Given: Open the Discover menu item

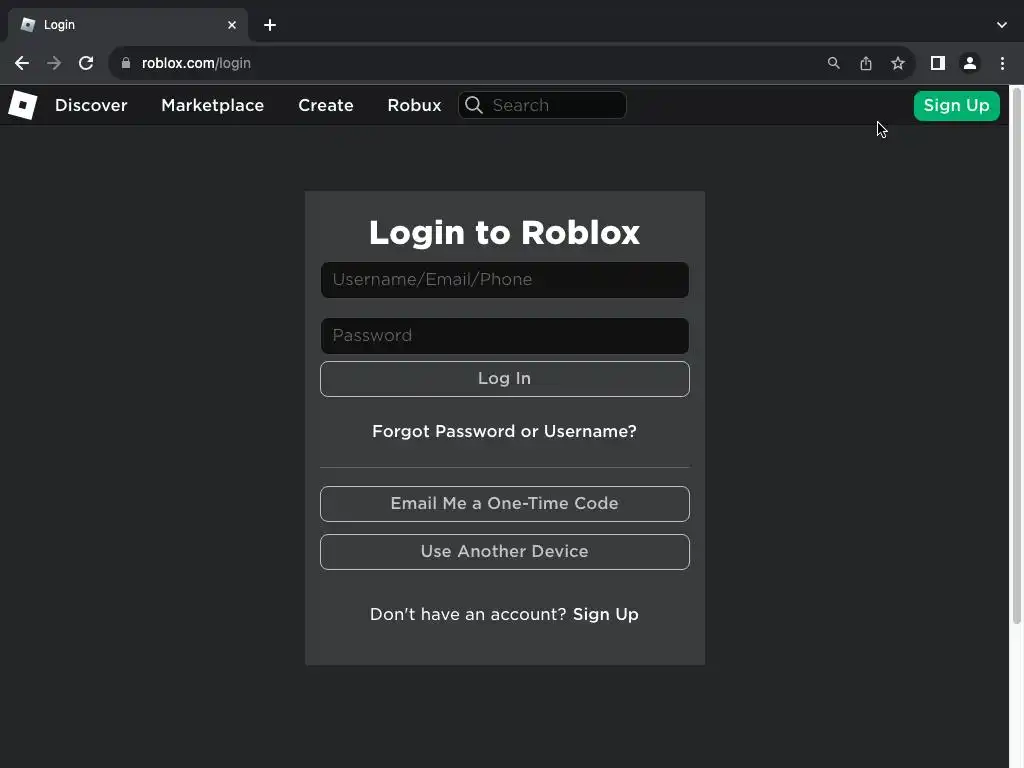Looking at the screenshot, I should pos(91,105).
